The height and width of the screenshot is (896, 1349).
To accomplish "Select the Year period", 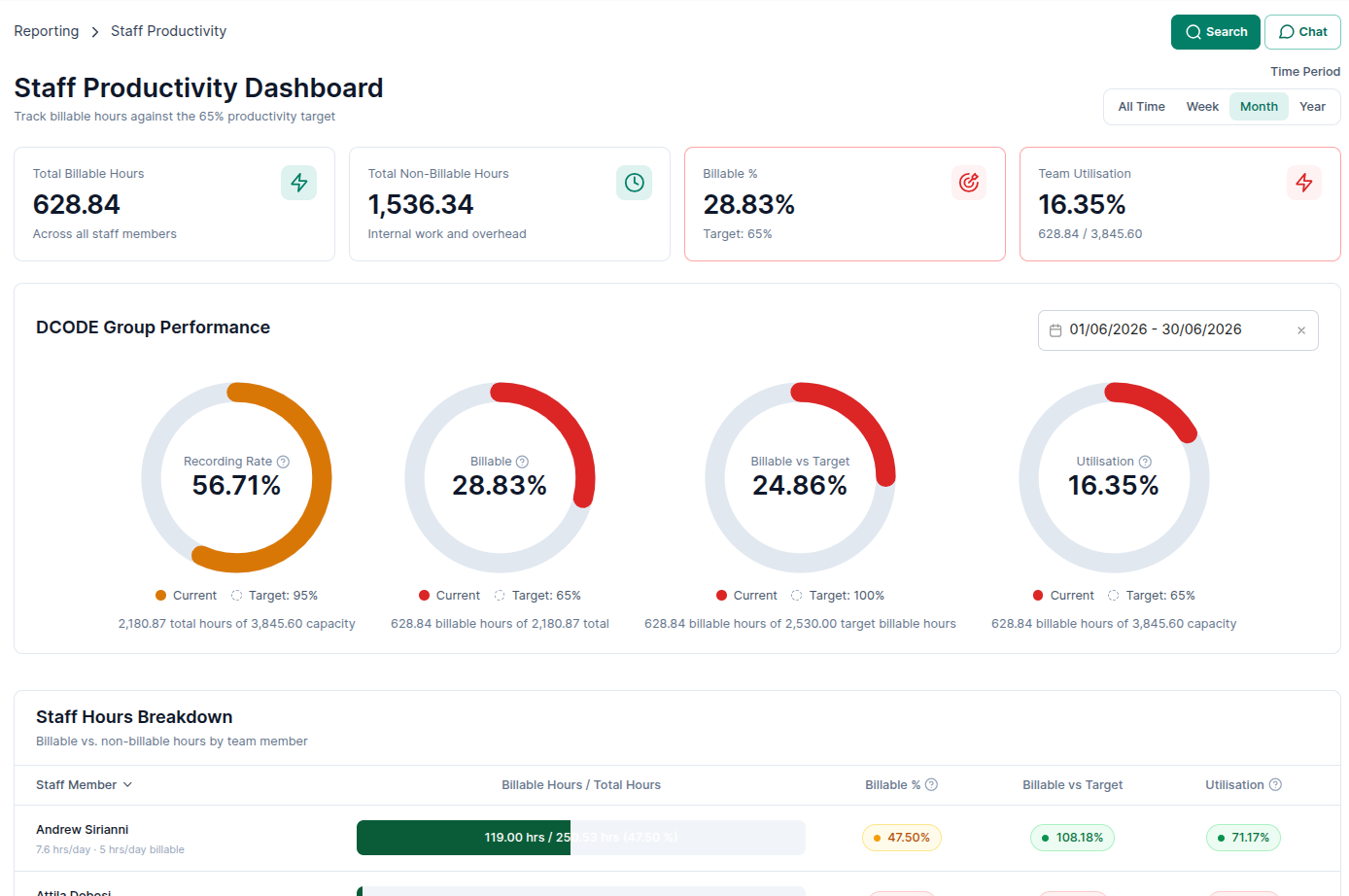I will (1312, 107).
